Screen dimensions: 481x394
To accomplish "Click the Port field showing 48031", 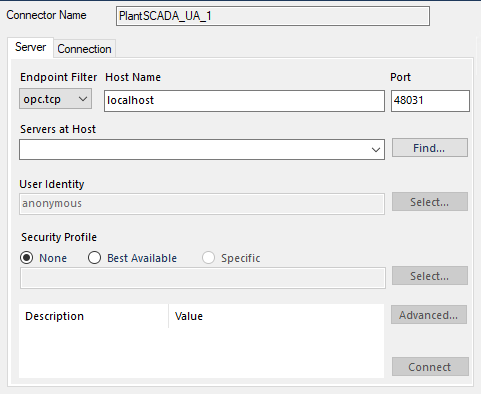I will tap(430, 101).
